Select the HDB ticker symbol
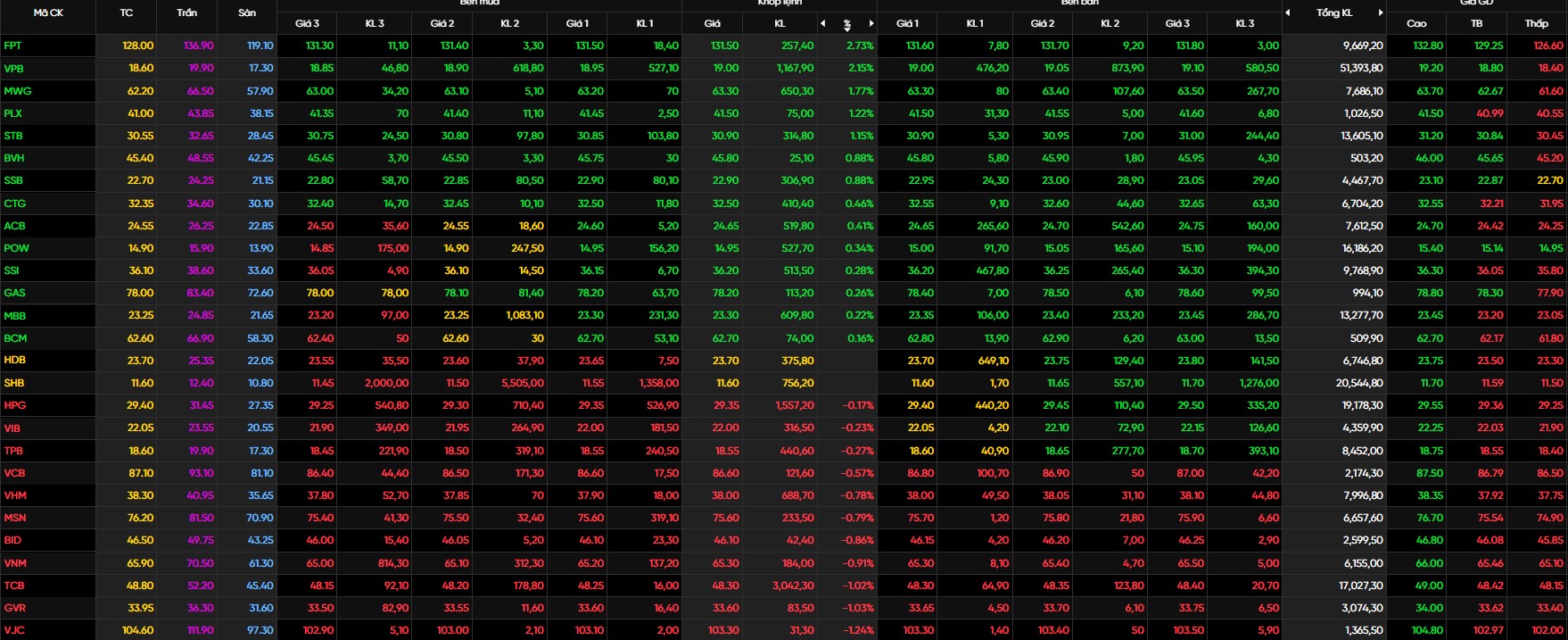This screenshot has height=640, width=1568. (14, 360)
